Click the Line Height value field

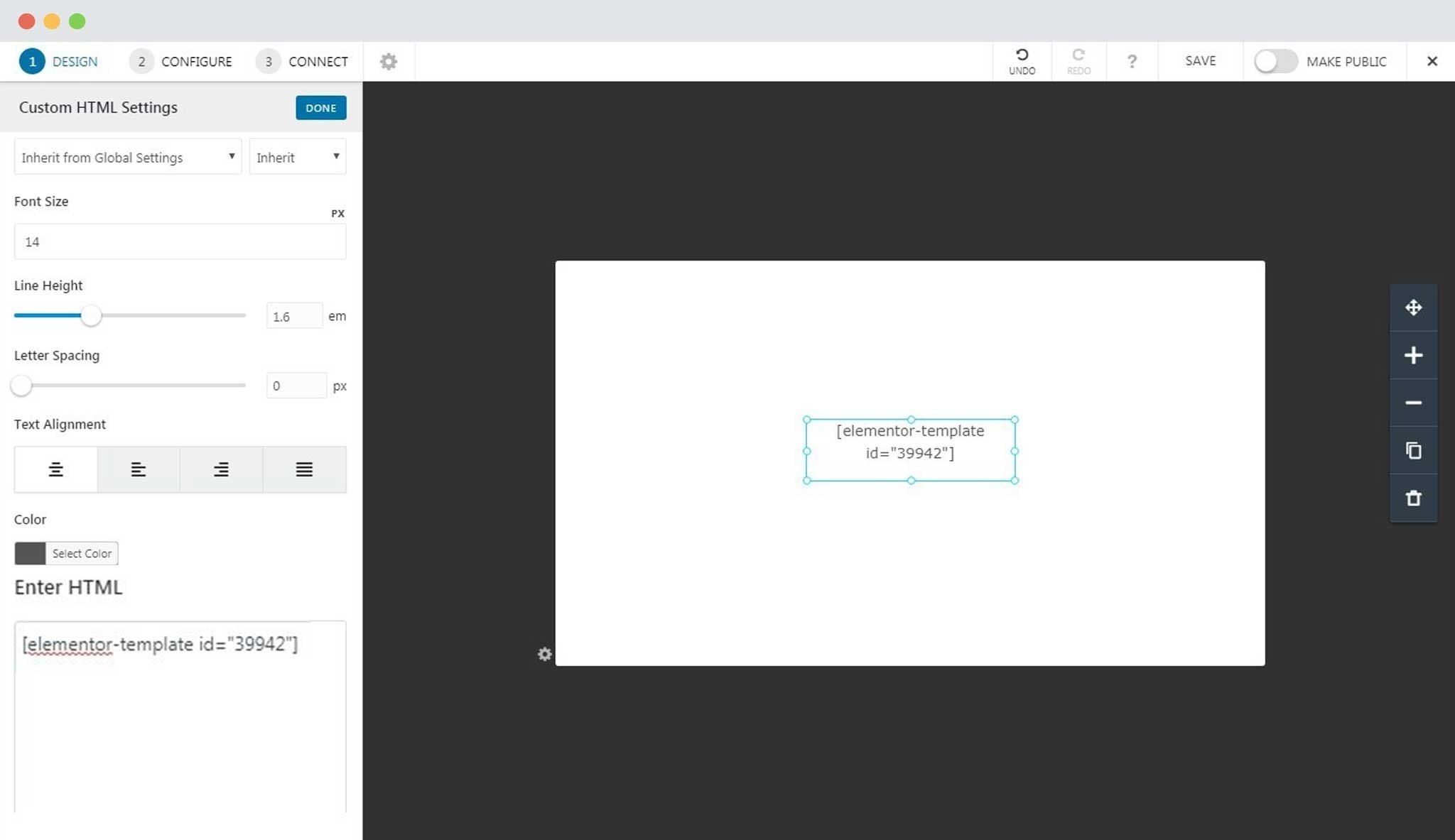[294, 316]
